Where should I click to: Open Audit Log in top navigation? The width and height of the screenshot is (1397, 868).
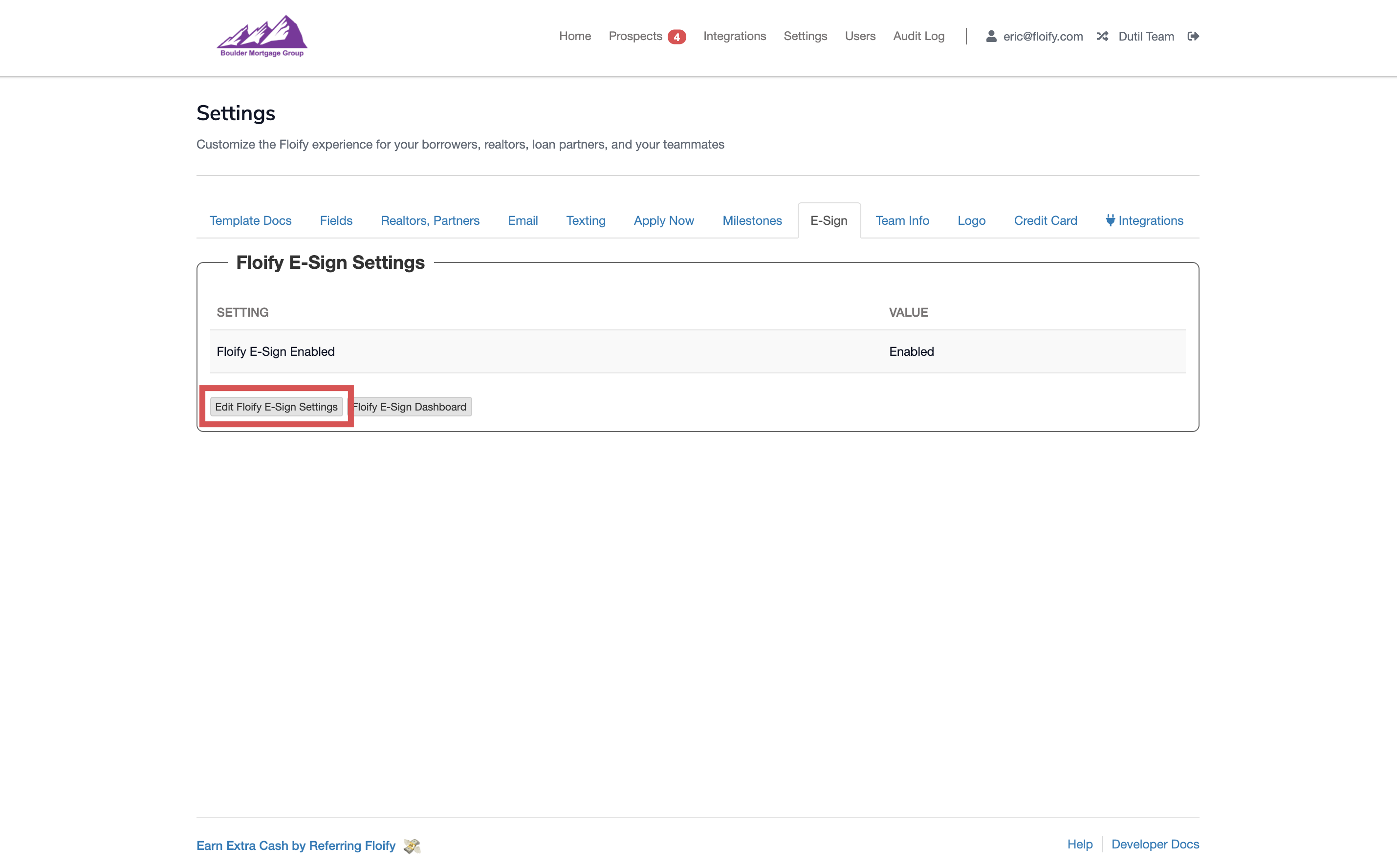pos(918,36)
